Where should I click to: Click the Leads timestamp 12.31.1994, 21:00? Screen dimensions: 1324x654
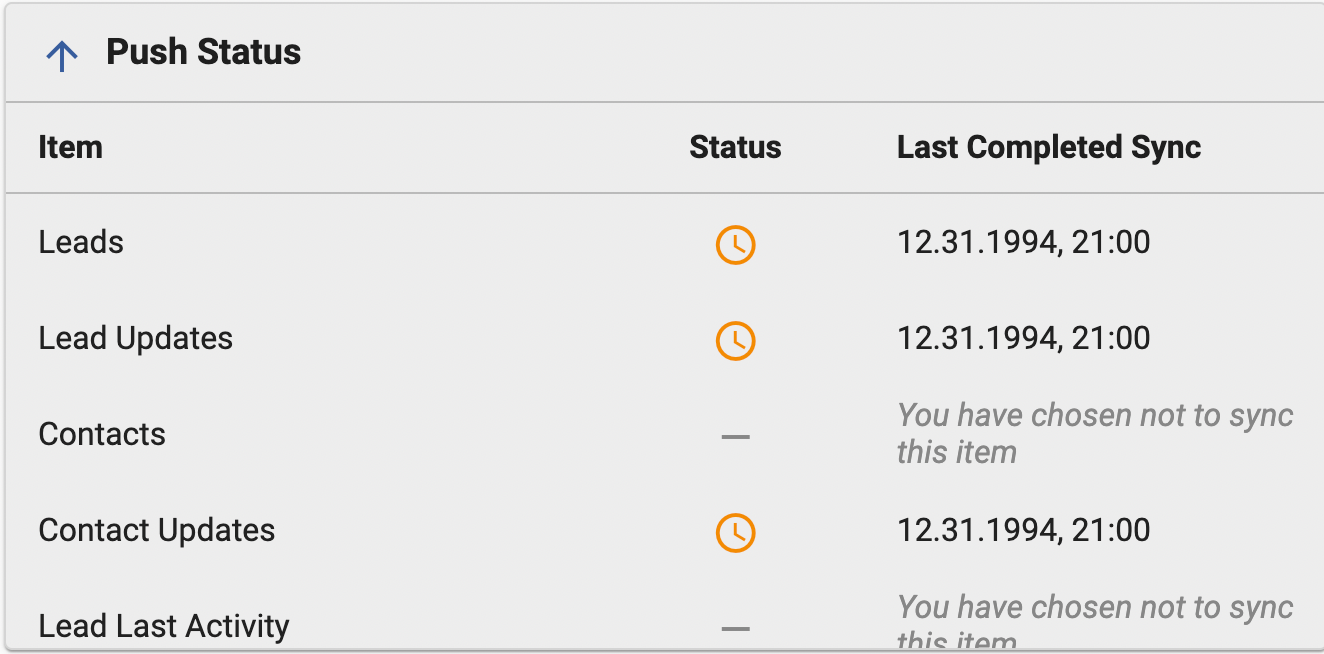pos(1024,243)
